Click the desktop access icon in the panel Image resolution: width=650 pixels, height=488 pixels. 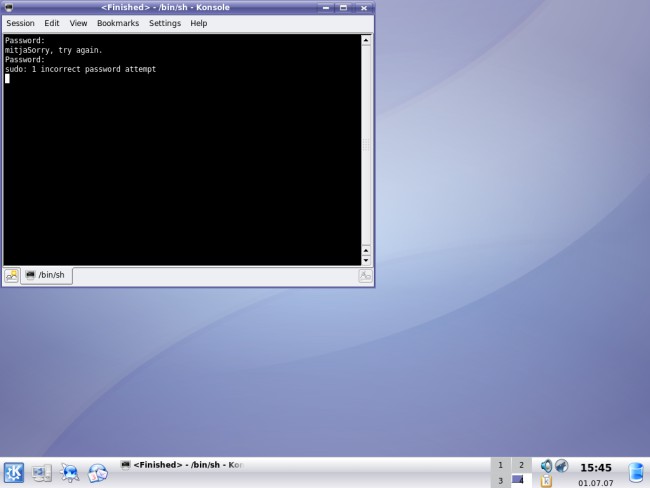(x=41, y=473)
